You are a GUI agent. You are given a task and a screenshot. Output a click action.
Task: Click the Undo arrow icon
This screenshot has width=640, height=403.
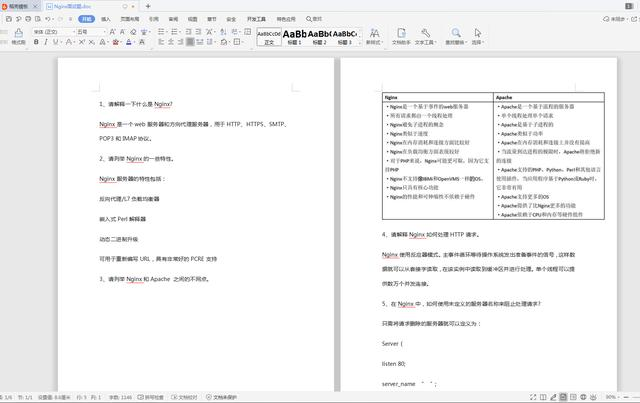coord(48,19)
